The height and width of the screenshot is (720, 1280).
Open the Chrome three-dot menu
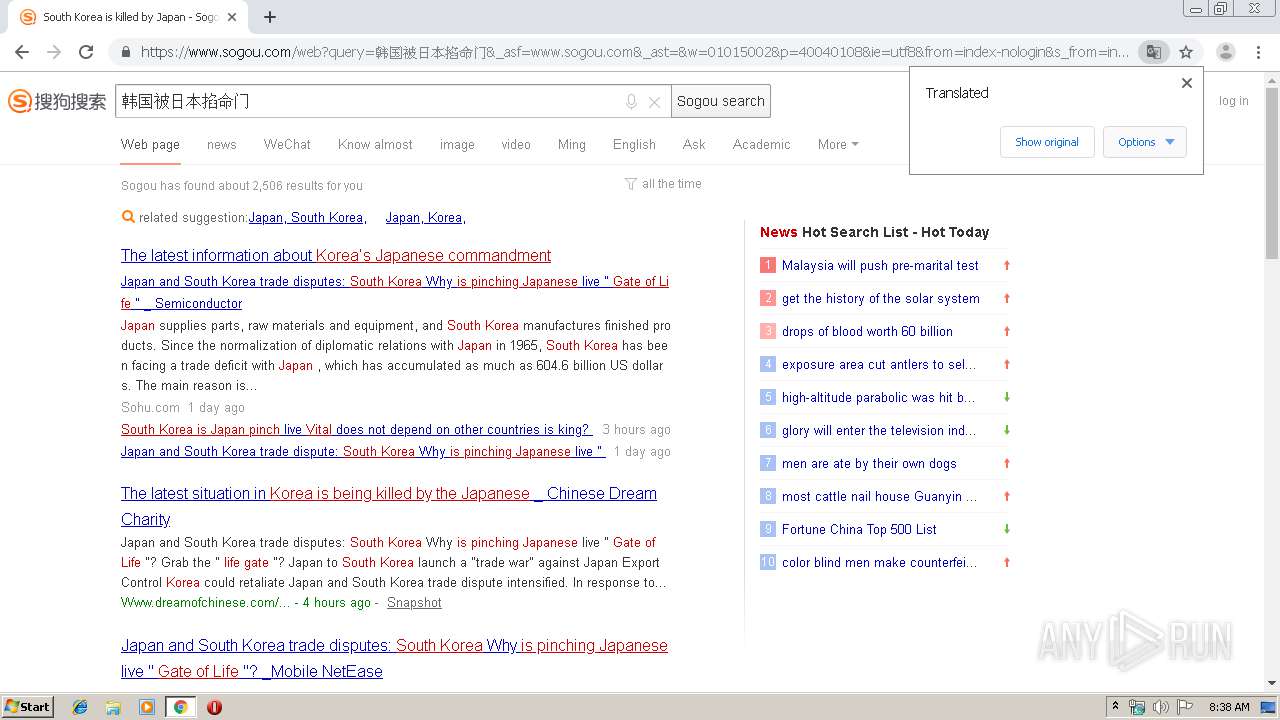1259,52
